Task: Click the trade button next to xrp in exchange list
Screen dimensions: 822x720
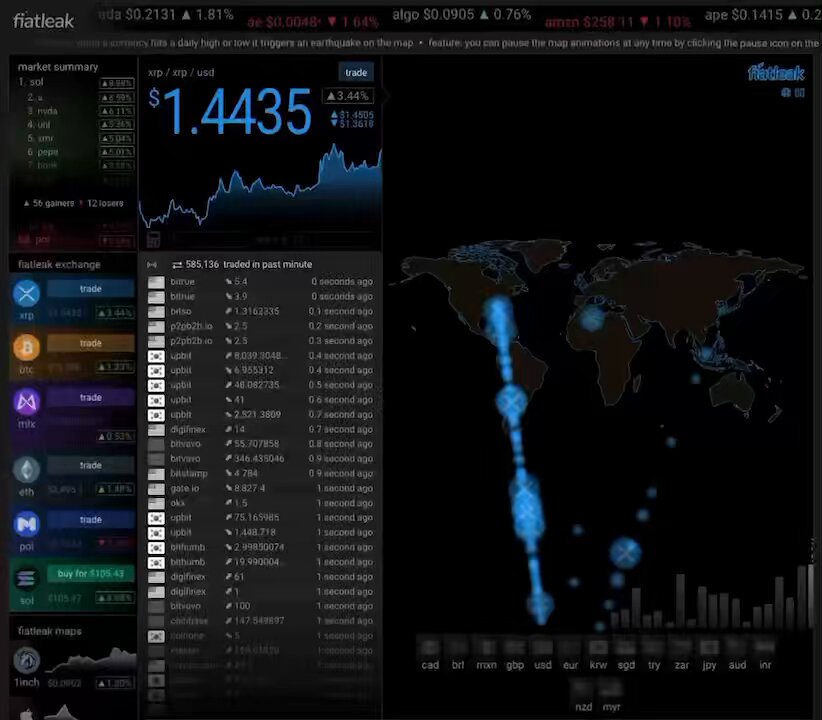Action: 91,289
